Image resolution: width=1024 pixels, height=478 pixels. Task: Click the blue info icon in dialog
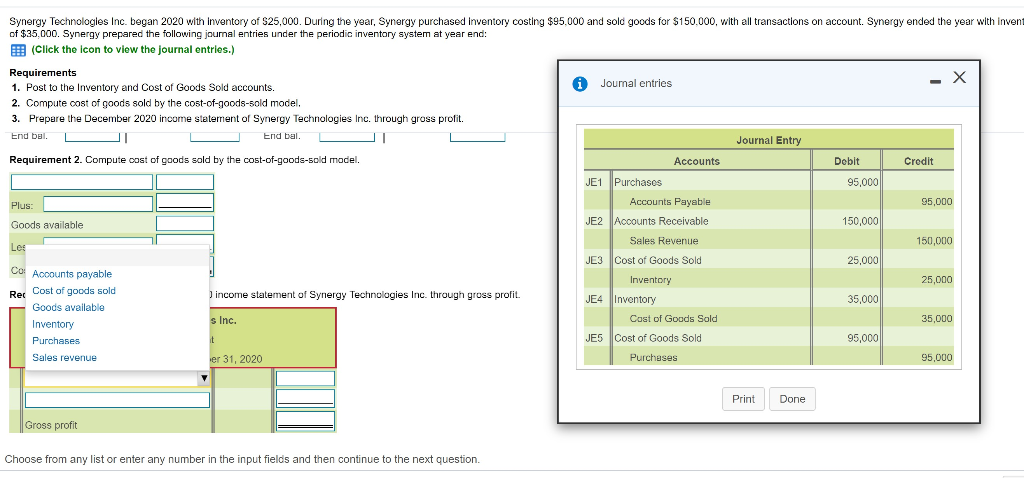pyautogui.click(x=579, y=84)
